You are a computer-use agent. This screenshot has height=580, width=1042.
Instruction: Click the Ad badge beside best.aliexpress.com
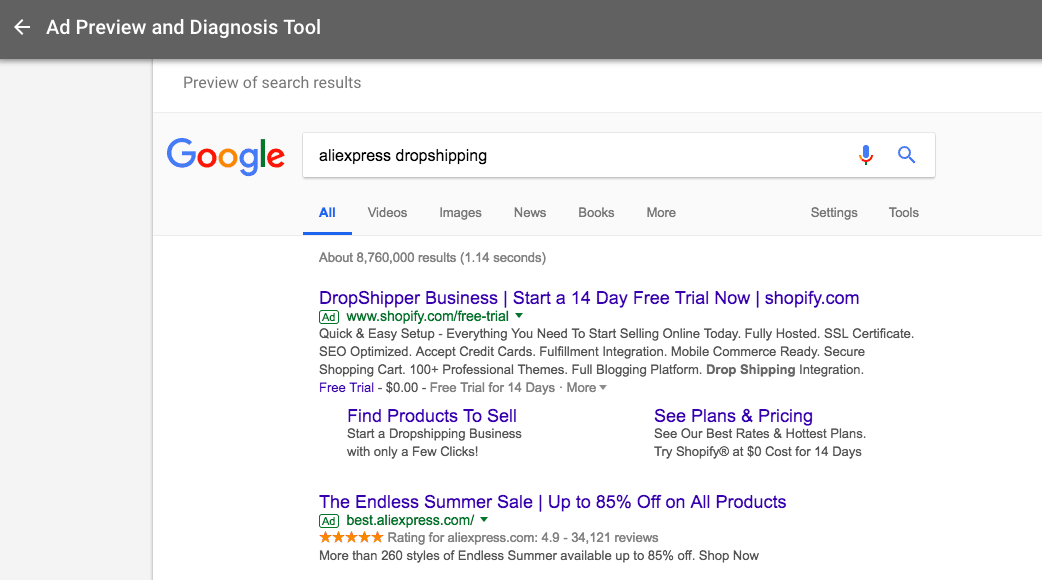[x=329, y=520]
